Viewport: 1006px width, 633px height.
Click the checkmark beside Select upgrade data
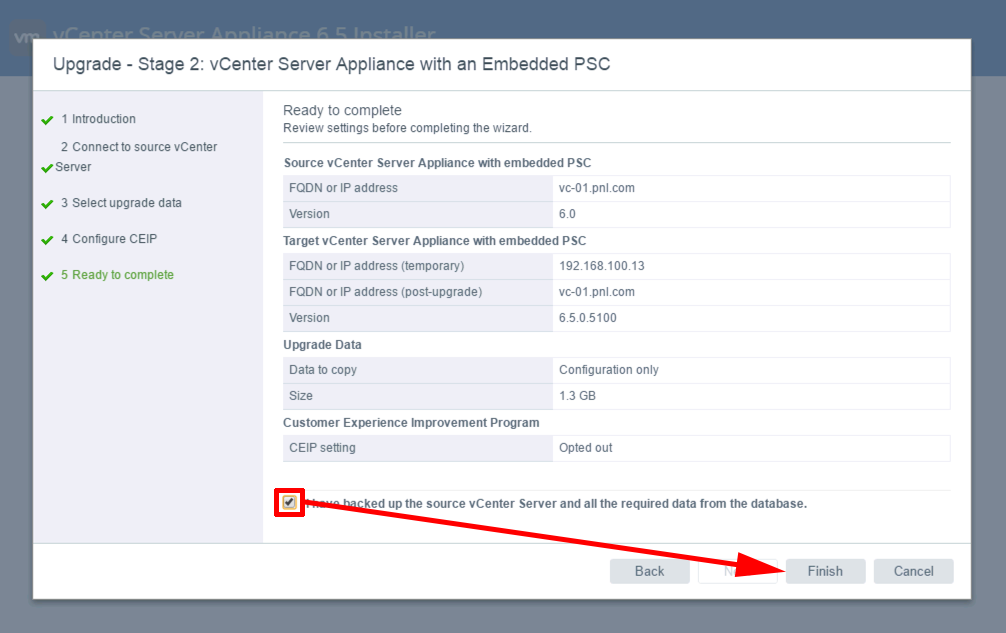pos(47,204)
